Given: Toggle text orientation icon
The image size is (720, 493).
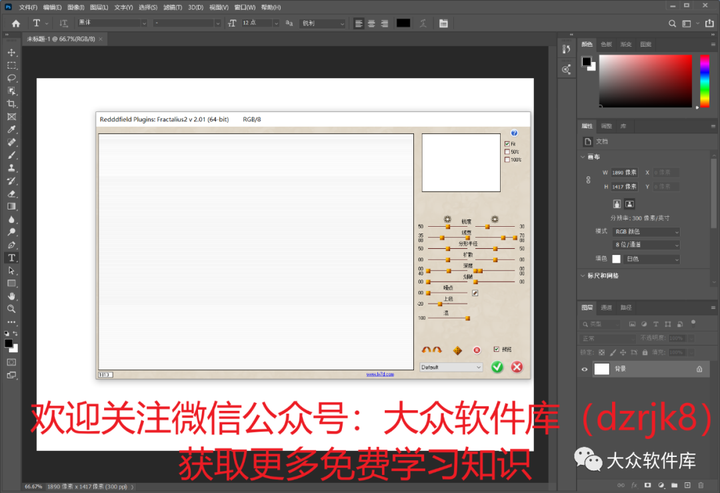Looking at the screenshot, I should click(63, 23).
